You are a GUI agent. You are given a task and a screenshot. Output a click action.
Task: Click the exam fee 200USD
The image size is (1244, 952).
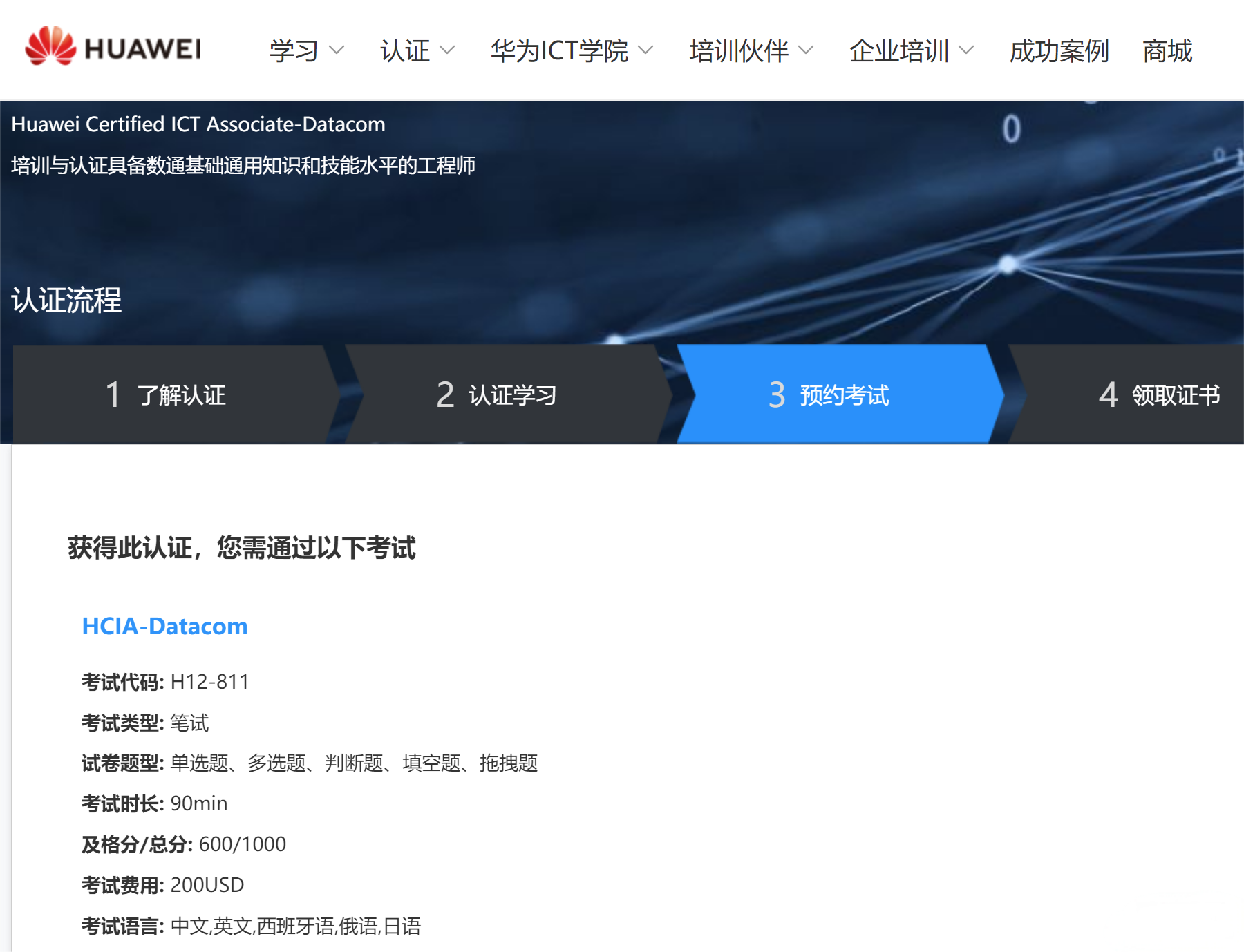207,885
